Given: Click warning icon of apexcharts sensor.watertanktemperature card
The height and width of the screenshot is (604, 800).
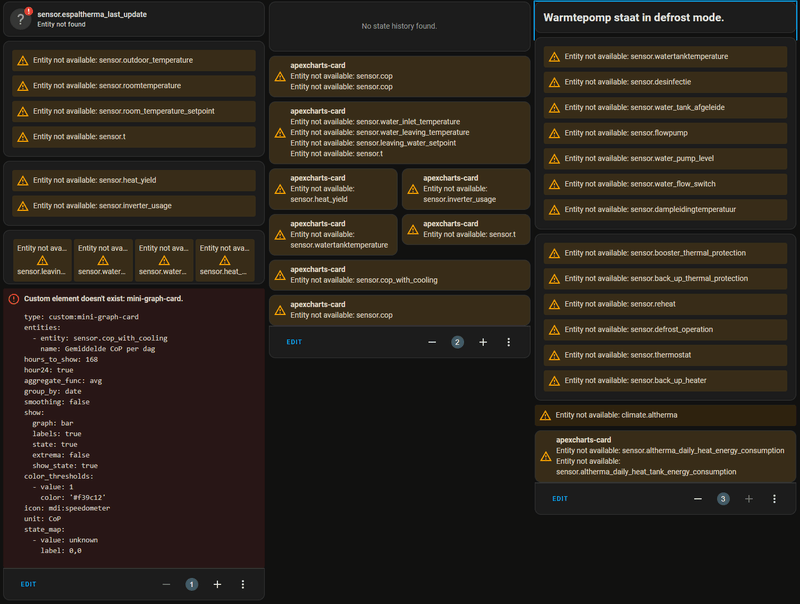Looking at the screenshot, I should click(x=280, y=235).
